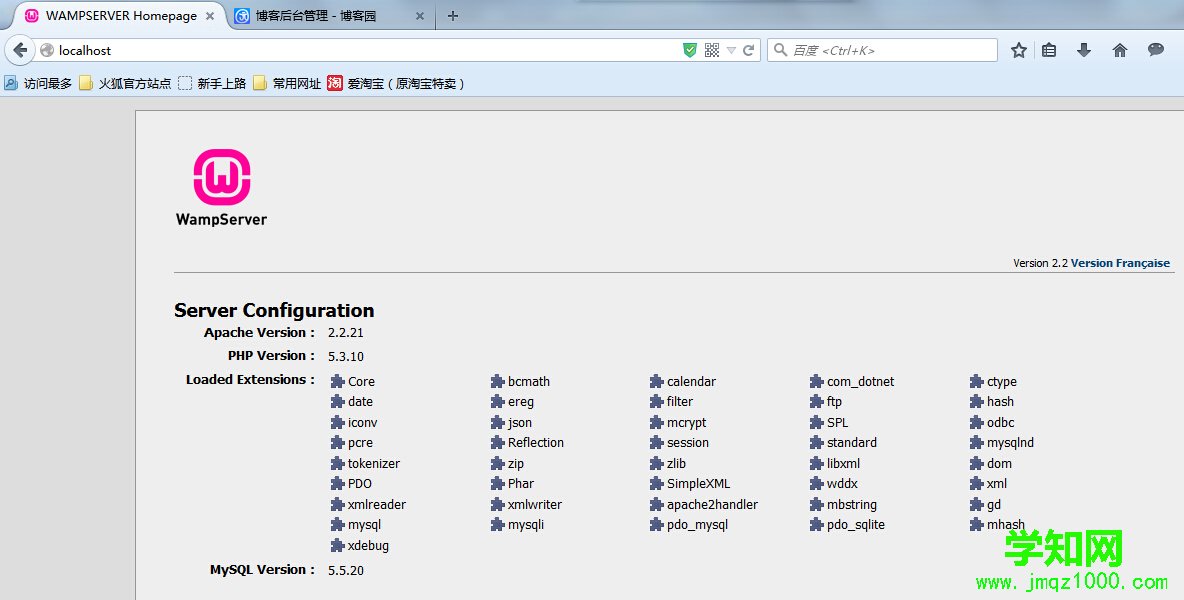Reload the page with the refresh icon
The width and height of the screenshot is (1184, 600).
tap(748, 50)
